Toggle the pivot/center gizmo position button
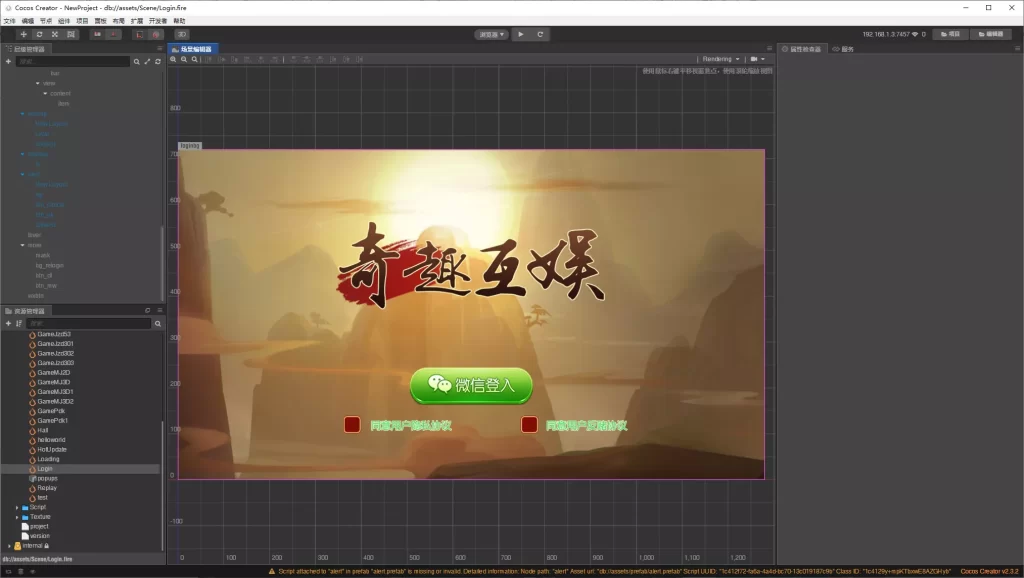This screenshot has width=1024, height=578. pos(97,35)
